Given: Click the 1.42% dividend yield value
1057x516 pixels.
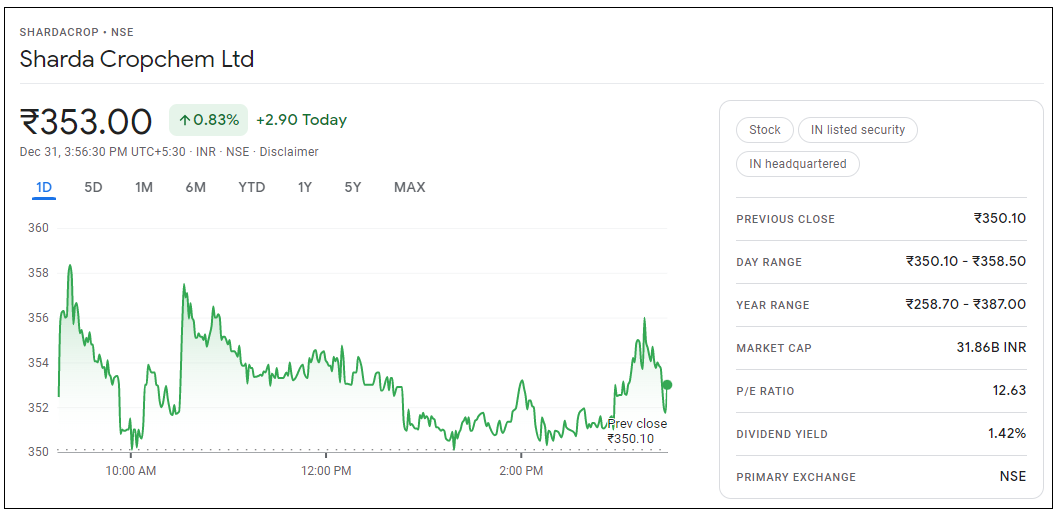Looking at the screenshot, I should (x=1007, y=434).
